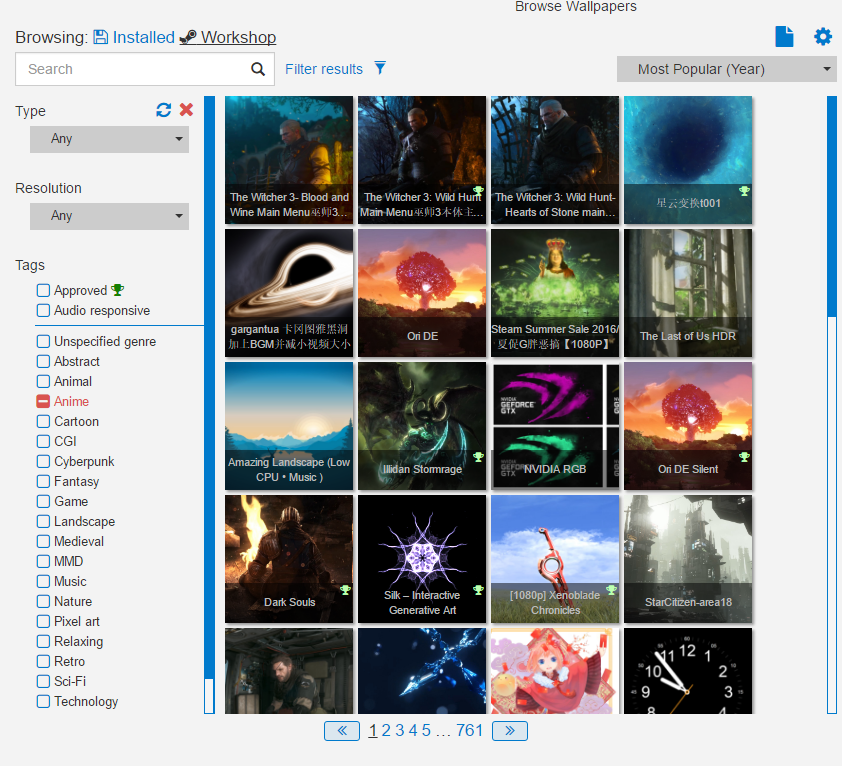
Task: Click trophy badge on Illidan Stormrage
Action: (478, 457)
